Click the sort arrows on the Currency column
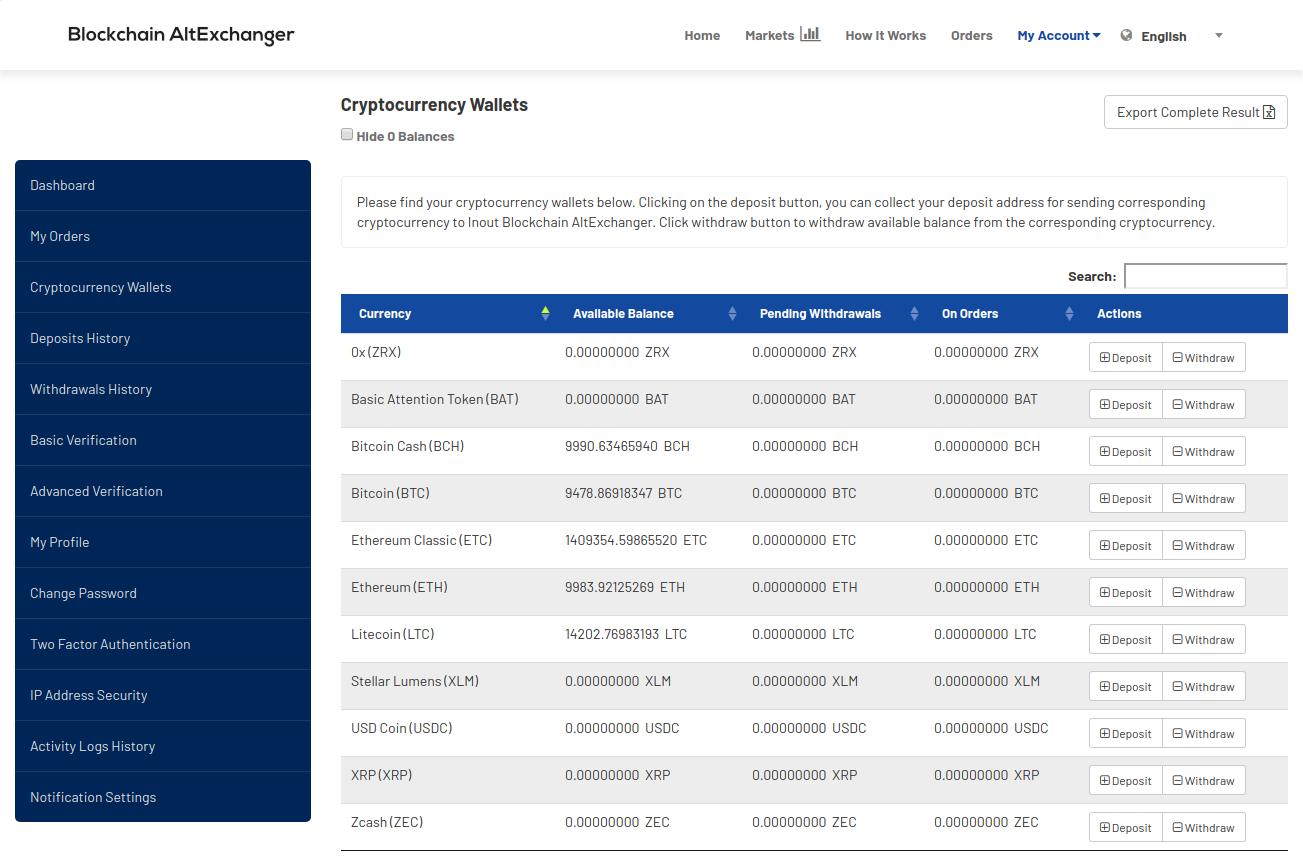Viewport: 1303px width, 865px height. (545, 313)
